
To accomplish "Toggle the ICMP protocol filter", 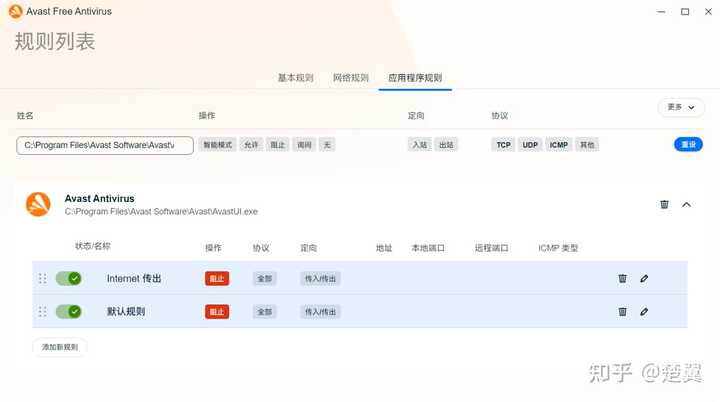I will click(559, 145).
